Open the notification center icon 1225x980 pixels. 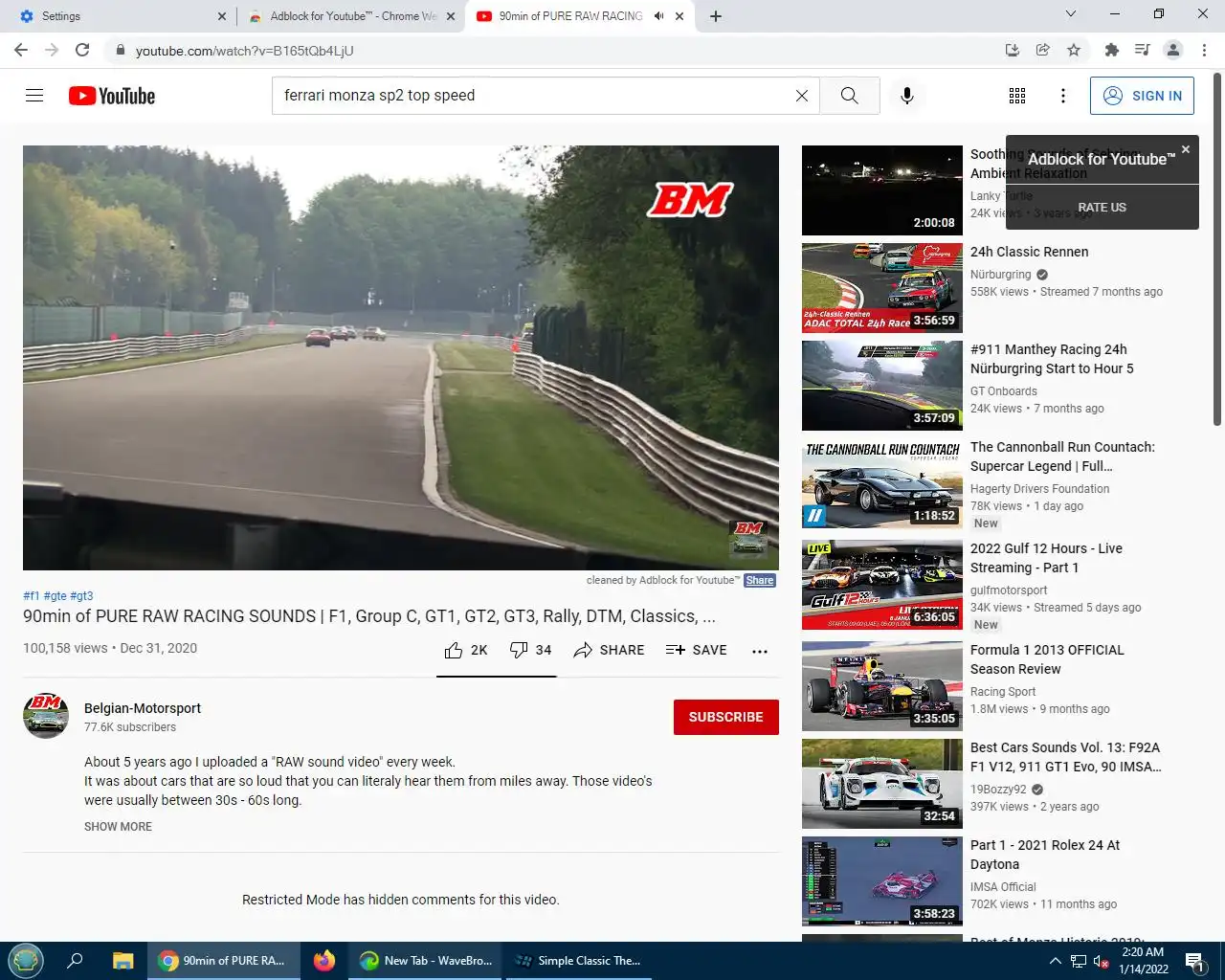(1194, 961)
